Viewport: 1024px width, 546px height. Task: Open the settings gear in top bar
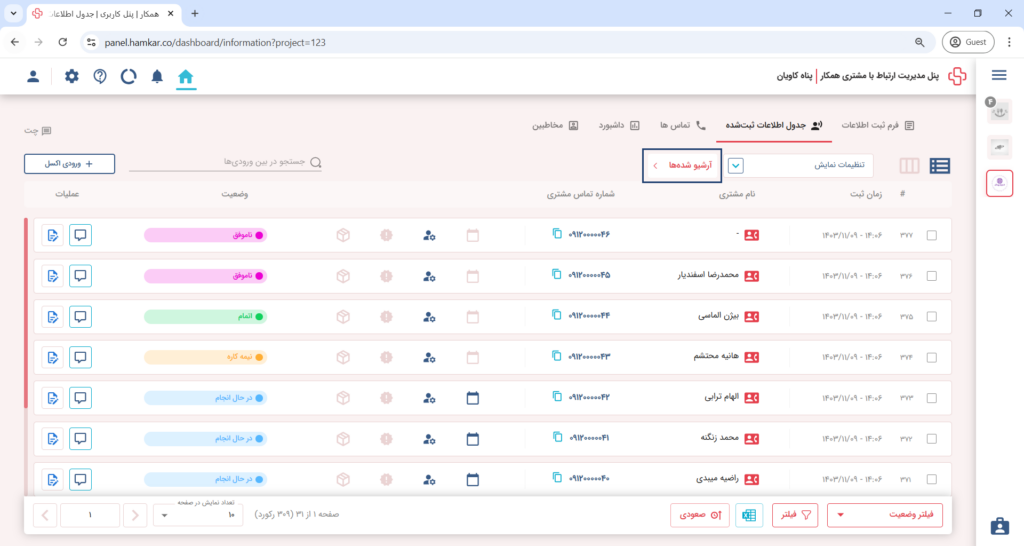(71, 76)
